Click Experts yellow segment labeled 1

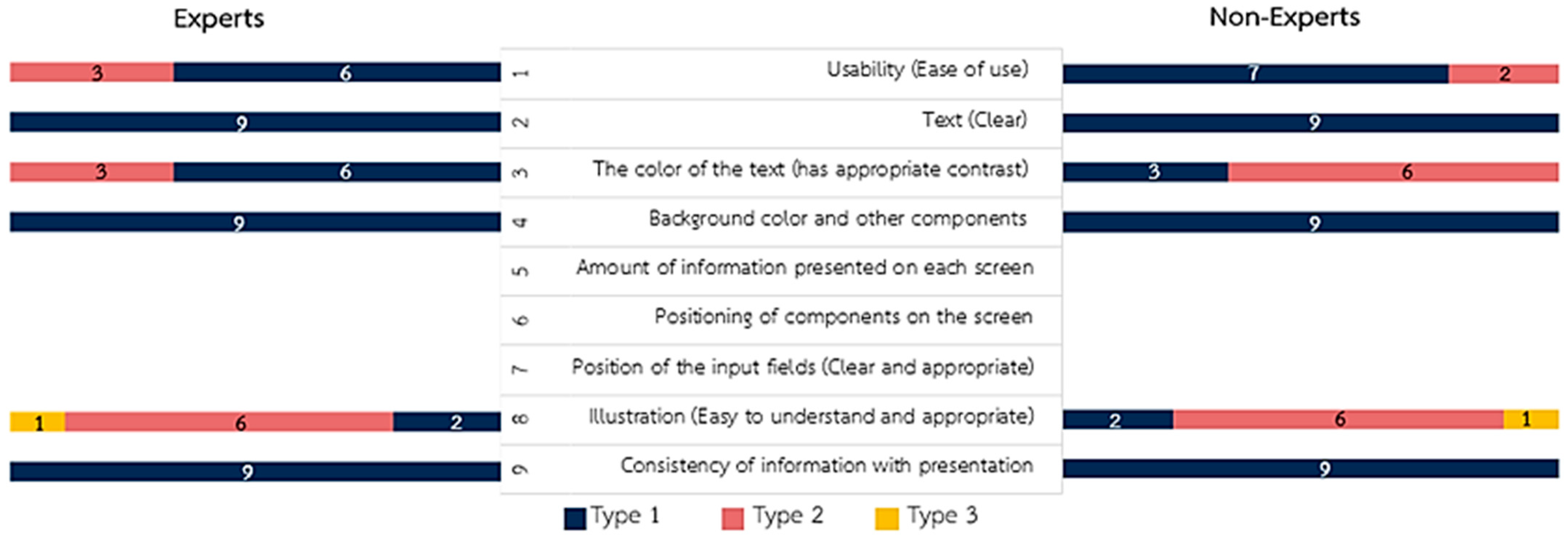click(38, 422)
